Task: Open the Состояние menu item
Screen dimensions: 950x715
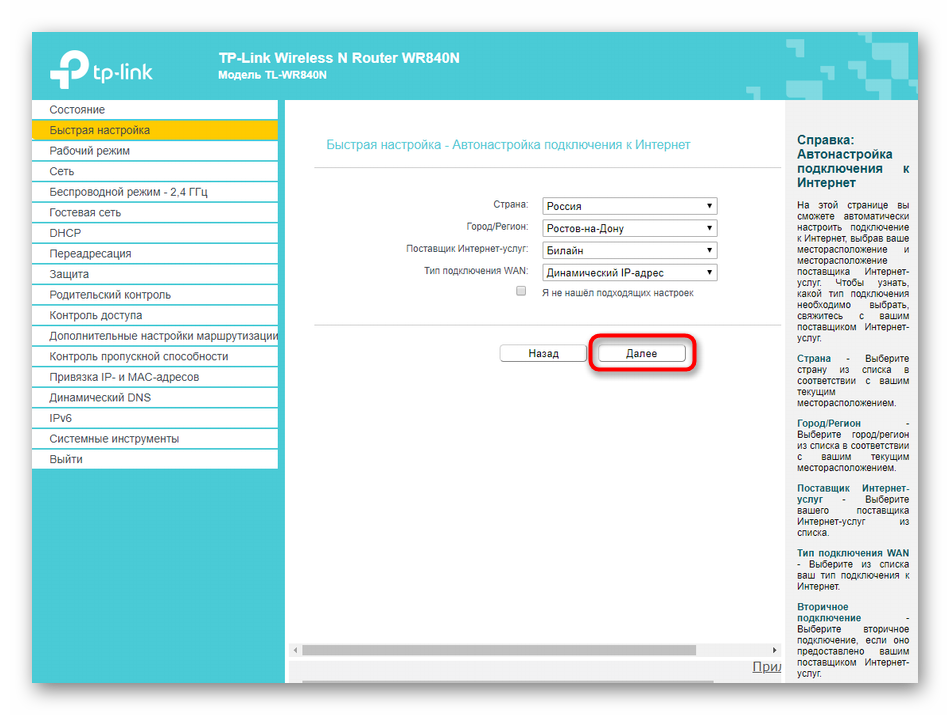Action: [77, 110]
